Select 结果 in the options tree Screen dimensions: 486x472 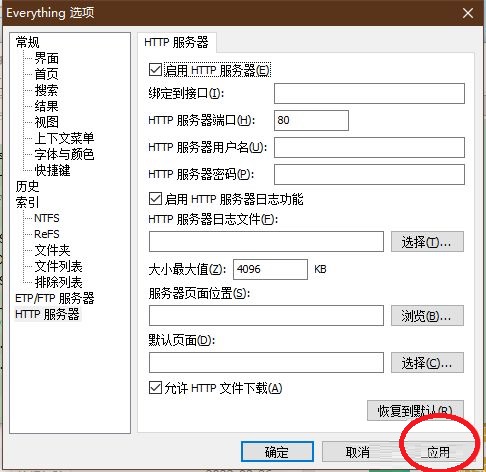click(x=47, y=106)
